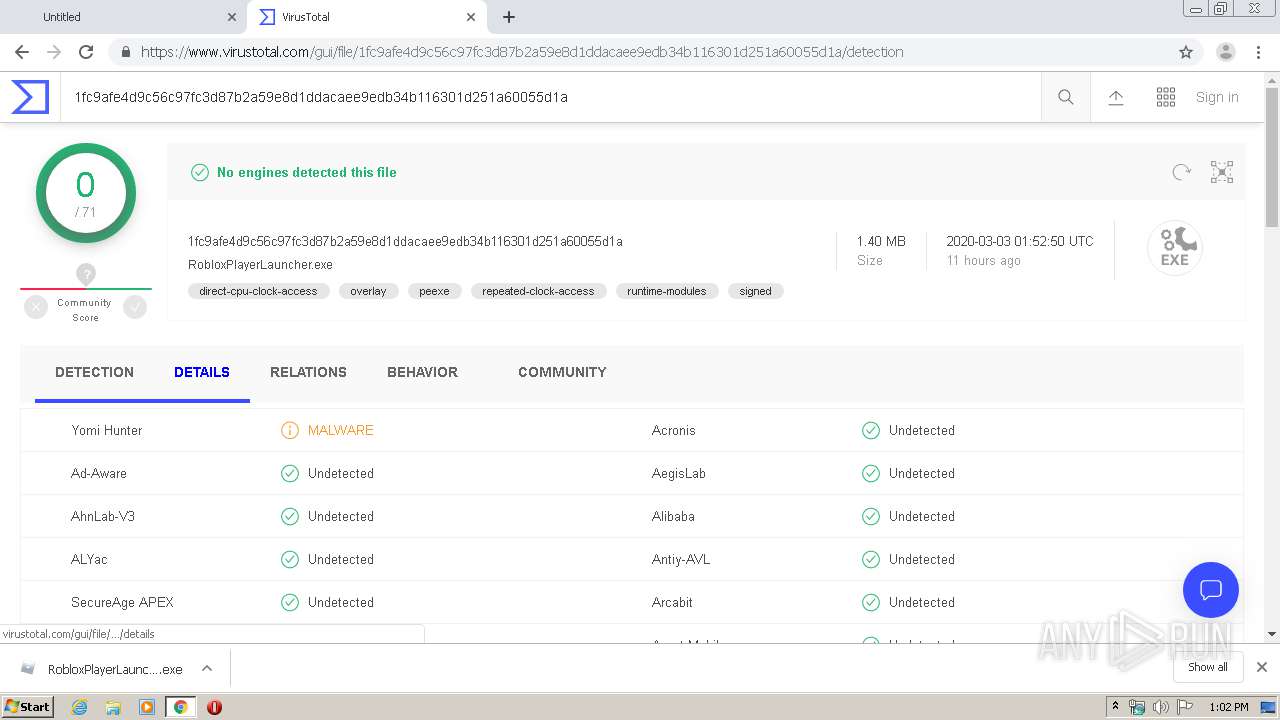Click the Antiy-AVL engine name
This screenshot has height=720, width=1280.
681,559
